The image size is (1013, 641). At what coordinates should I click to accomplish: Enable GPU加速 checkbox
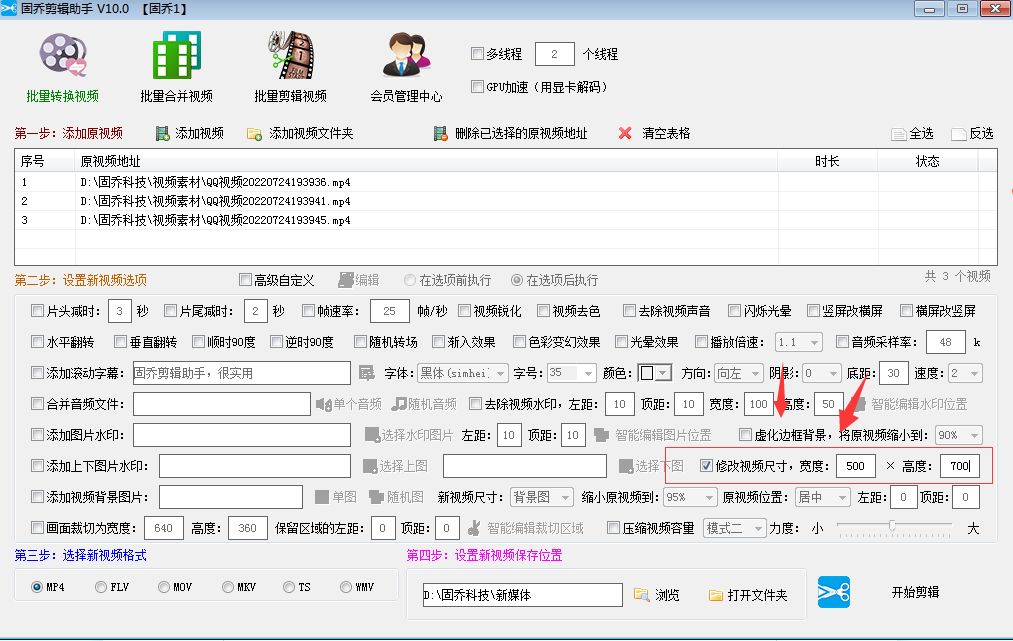(x=477, y=87)
